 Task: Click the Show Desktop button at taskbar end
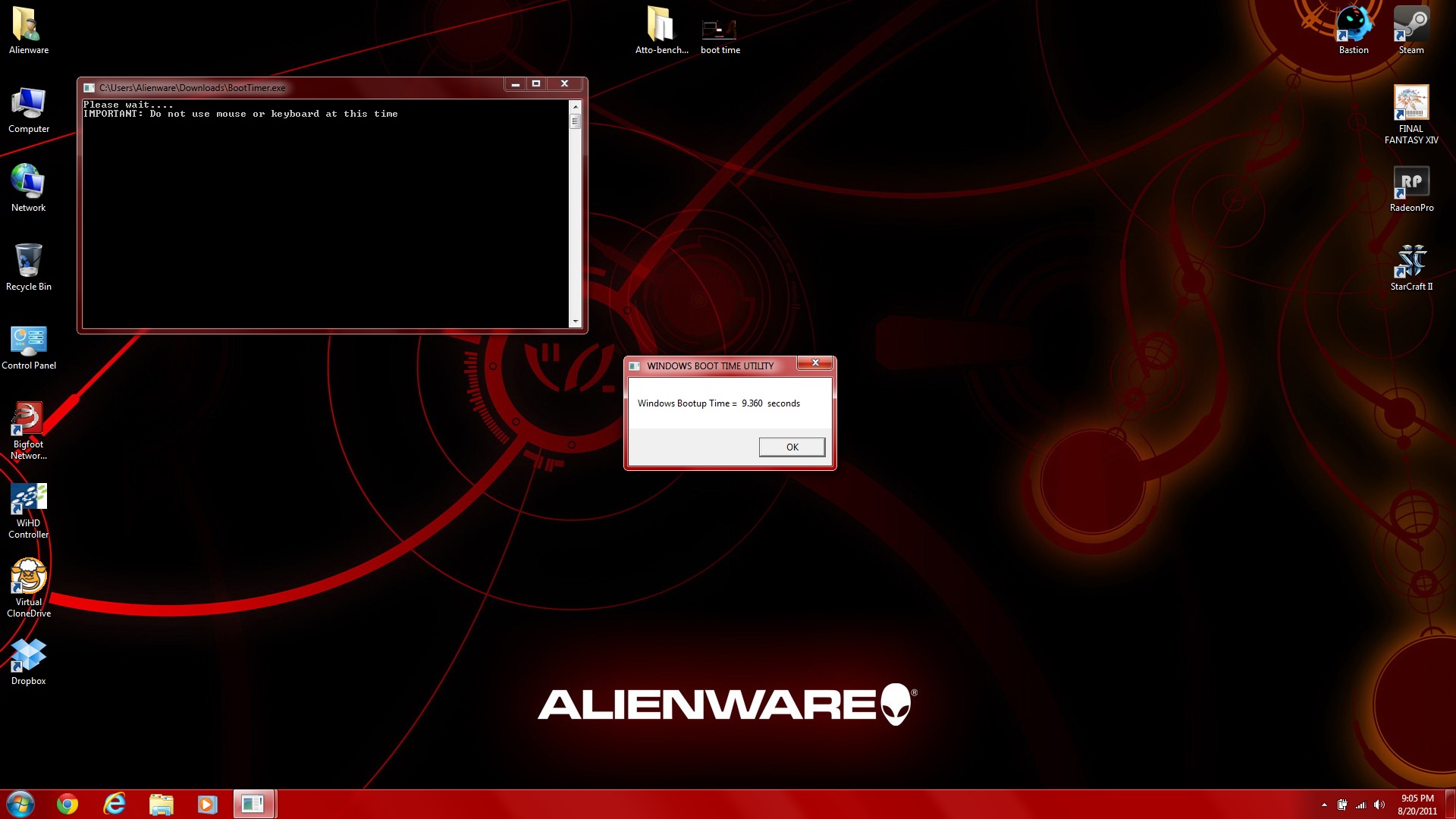(1450, 805)
